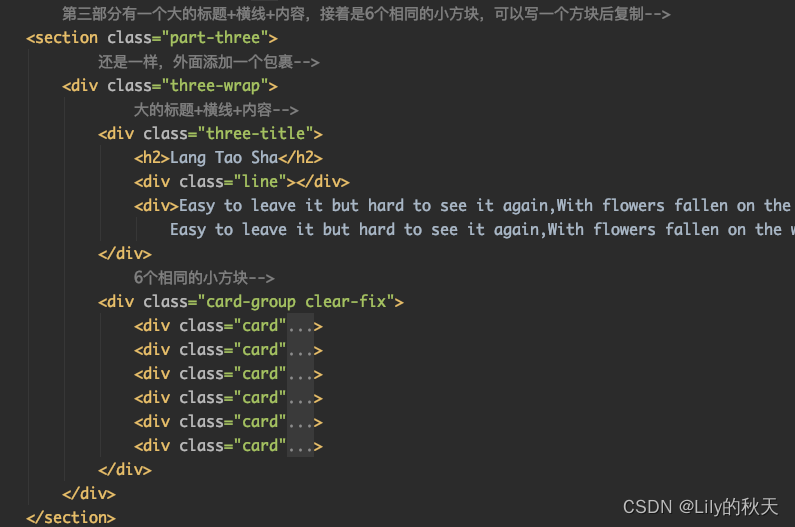Image resolution: width=795 pixels, height=527 pixels.
Task: Click the opening h2 tag
Action: [x=152, y=158]
